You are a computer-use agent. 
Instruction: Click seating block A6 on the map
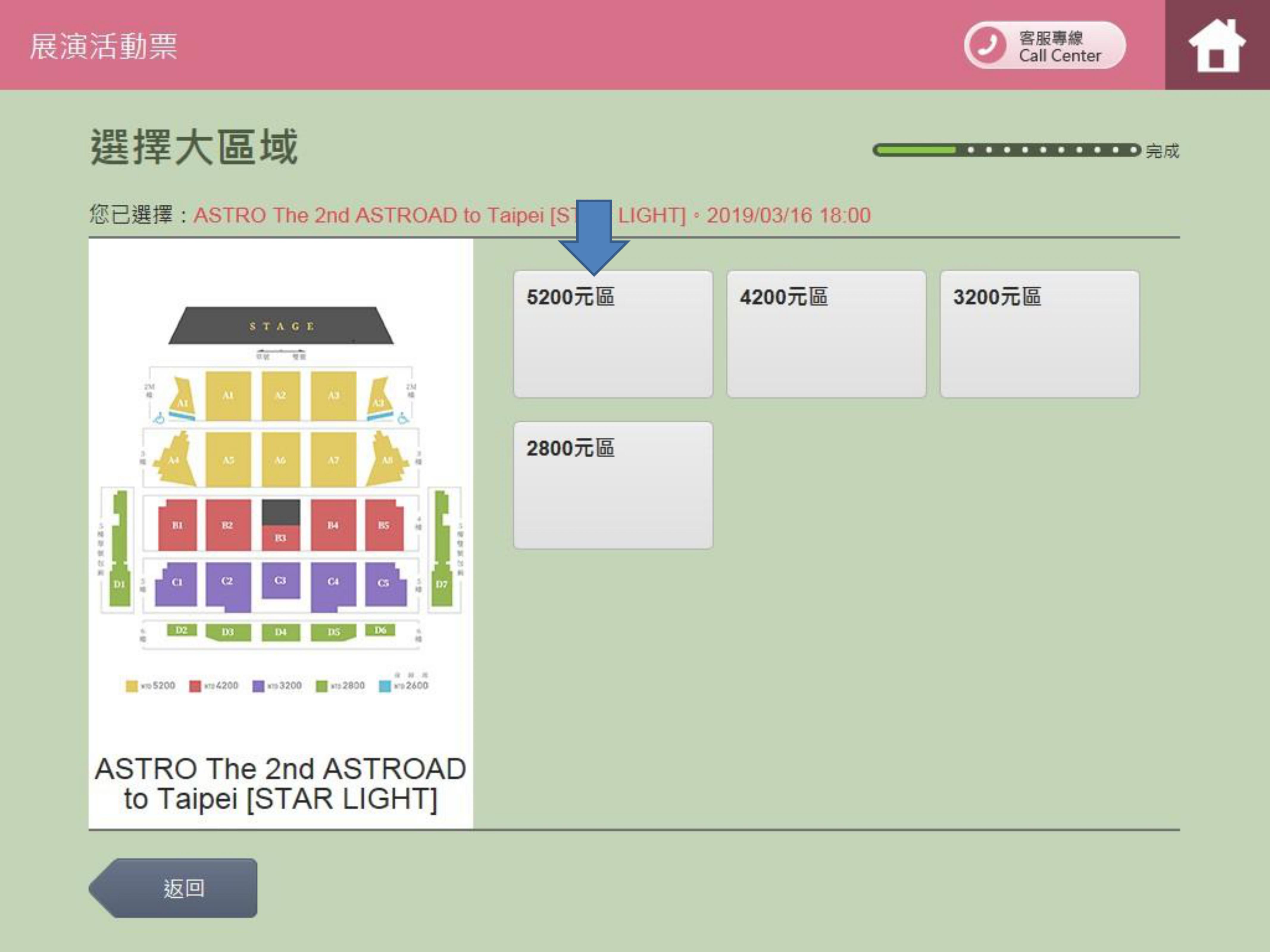point(280,460)
